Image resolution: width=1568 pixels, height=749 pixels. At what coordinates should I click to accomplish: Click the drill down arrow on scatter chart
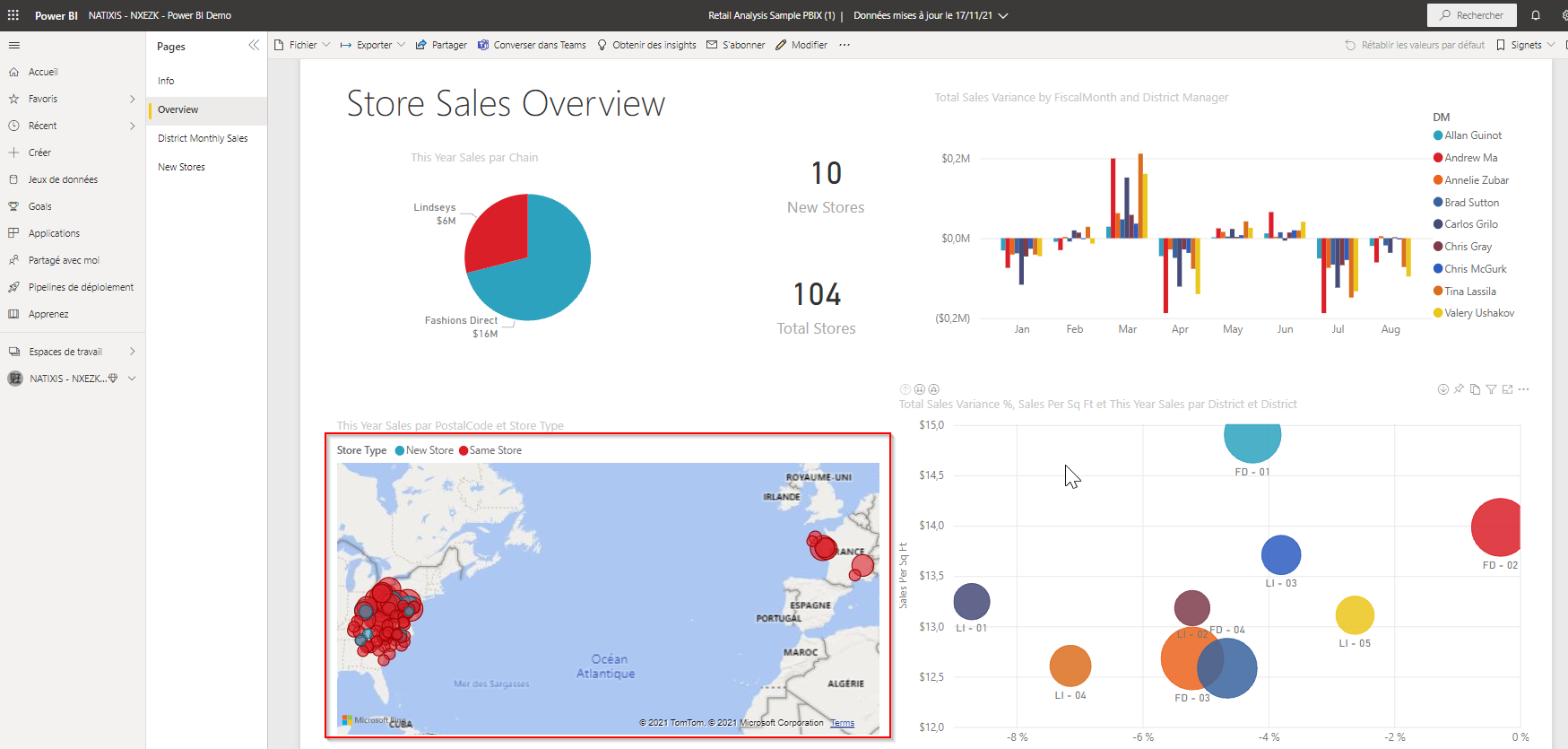pos(1443,389)
